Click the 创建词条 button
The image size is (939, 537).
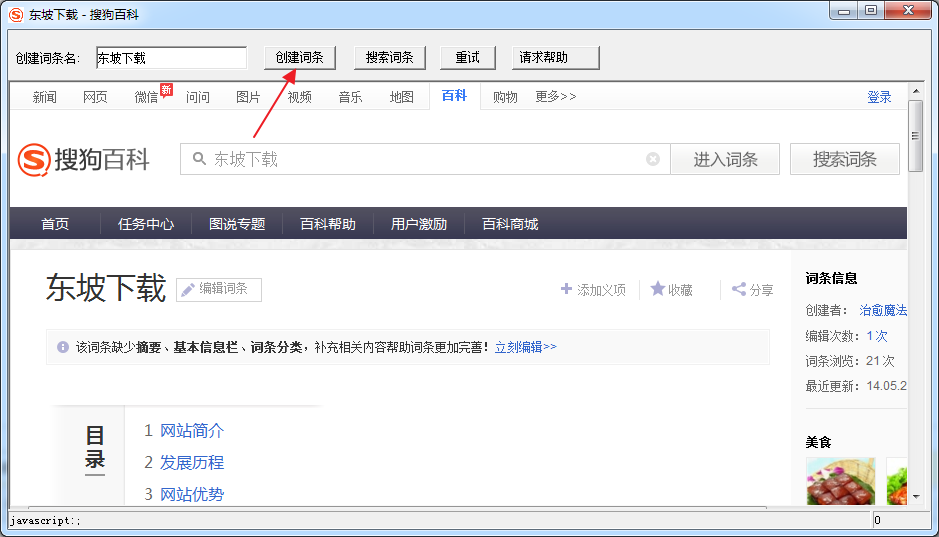click(300, 57)
